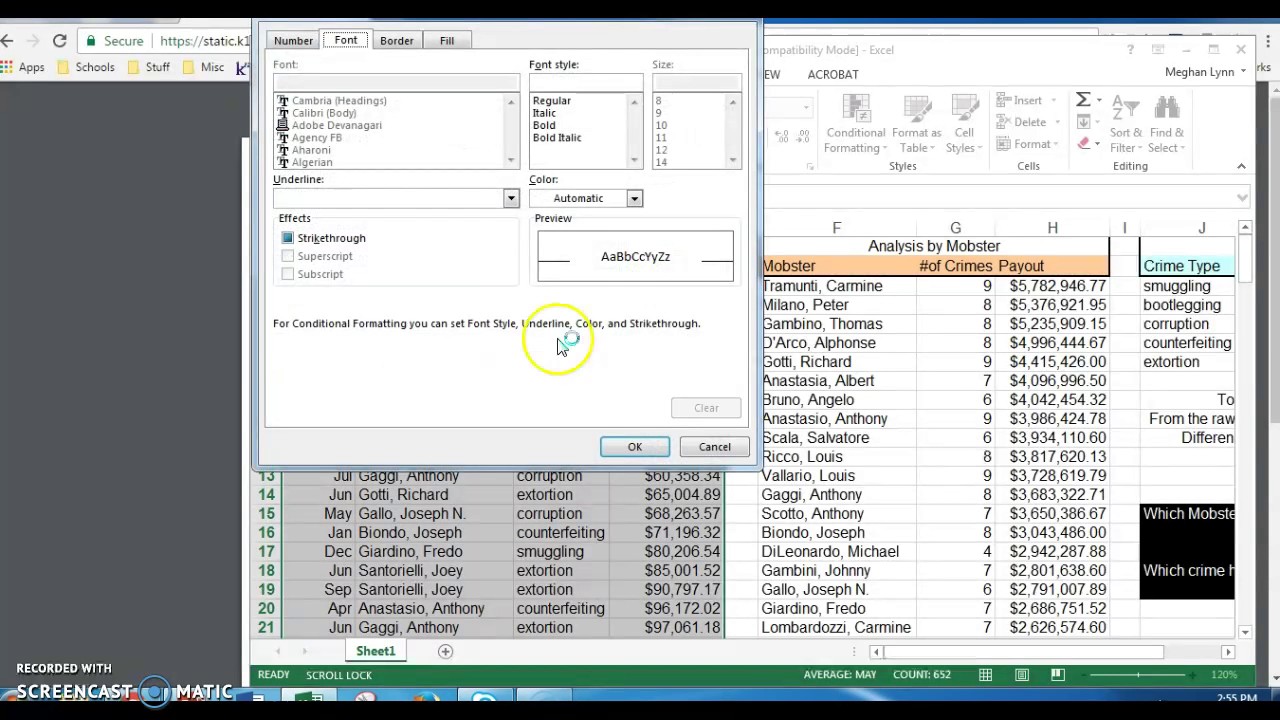Expand the formula bar with the chevron
This screenshot has width=1280, height=720.
coord(1243,197)
